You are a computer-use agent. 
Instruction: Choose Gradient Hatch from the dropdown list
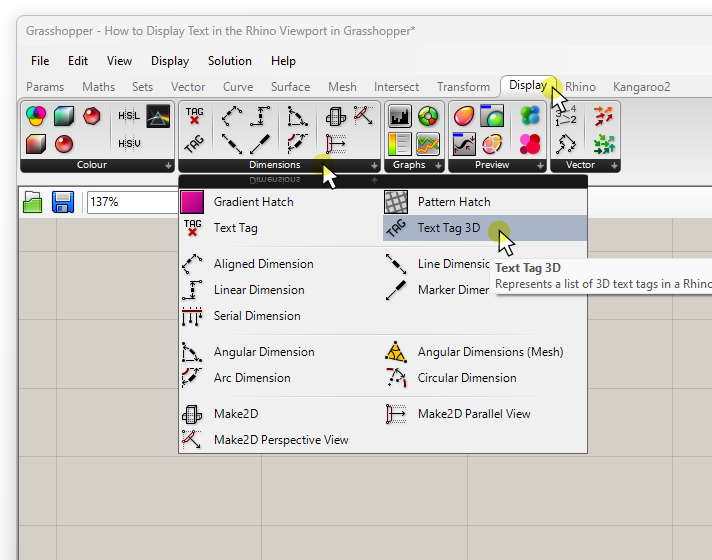[x=281, y=202]
